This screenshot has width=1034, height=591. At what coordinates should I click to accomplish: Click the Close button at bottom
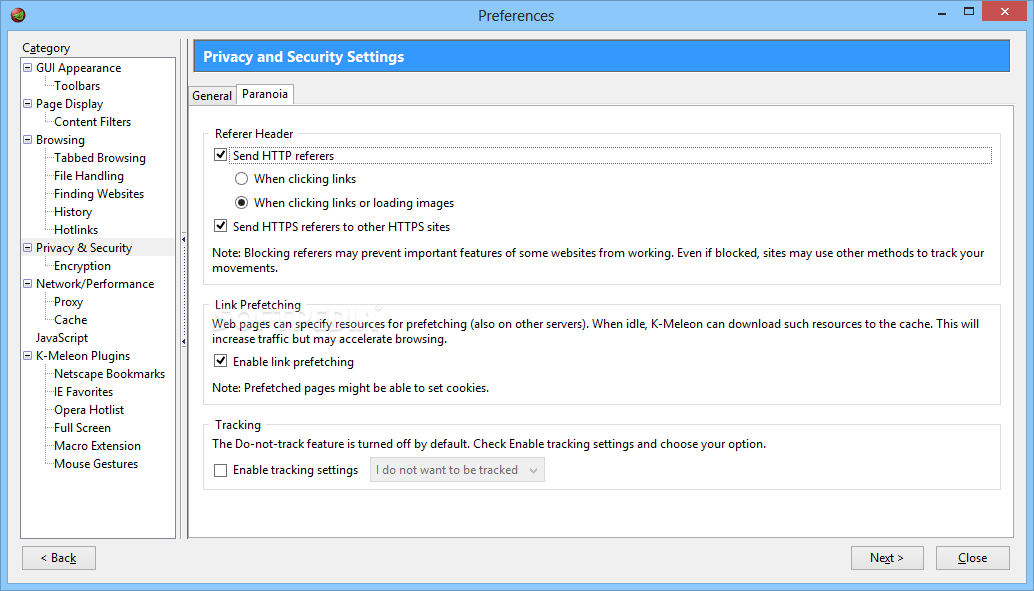tap(973, 558)
